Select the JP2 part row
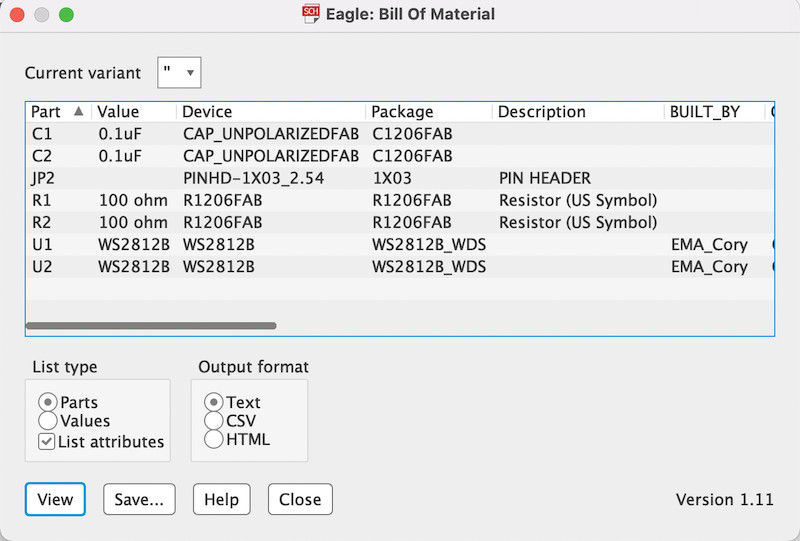 coord(400,178)
